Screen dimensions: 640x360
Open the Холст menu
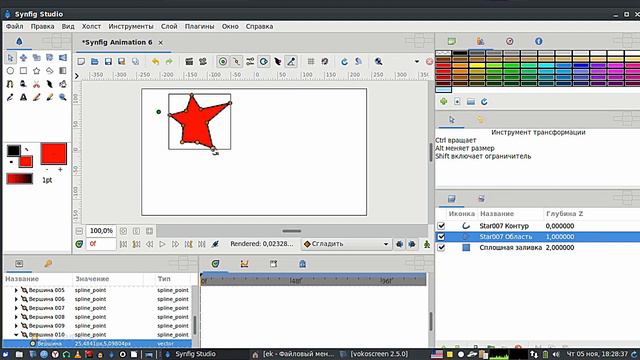[x=91, y=26]
